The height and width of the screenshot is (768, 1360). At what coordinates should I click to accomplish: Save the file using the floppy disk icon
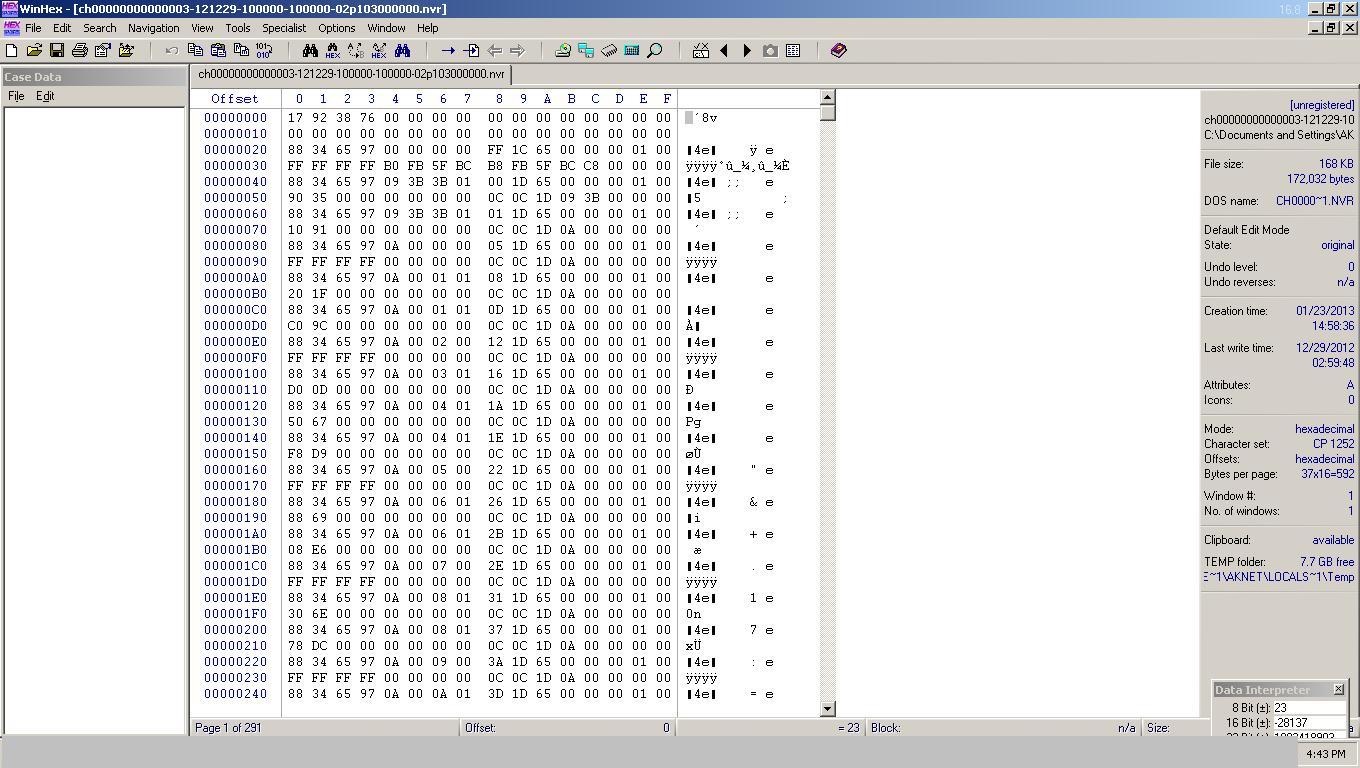57,50
